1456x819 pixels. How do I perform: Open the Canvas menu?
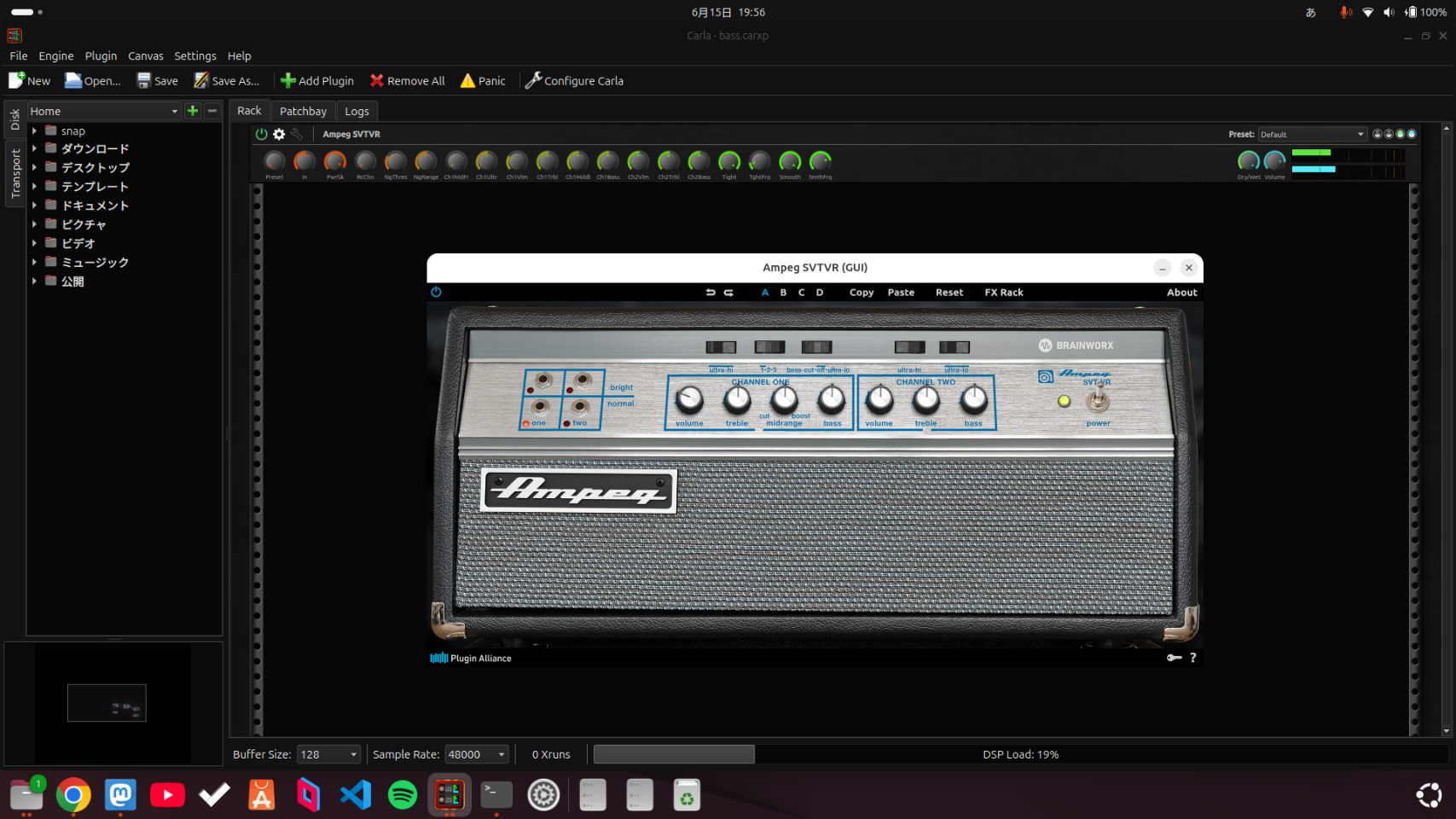pyautogui.click(x=146, y=56)
